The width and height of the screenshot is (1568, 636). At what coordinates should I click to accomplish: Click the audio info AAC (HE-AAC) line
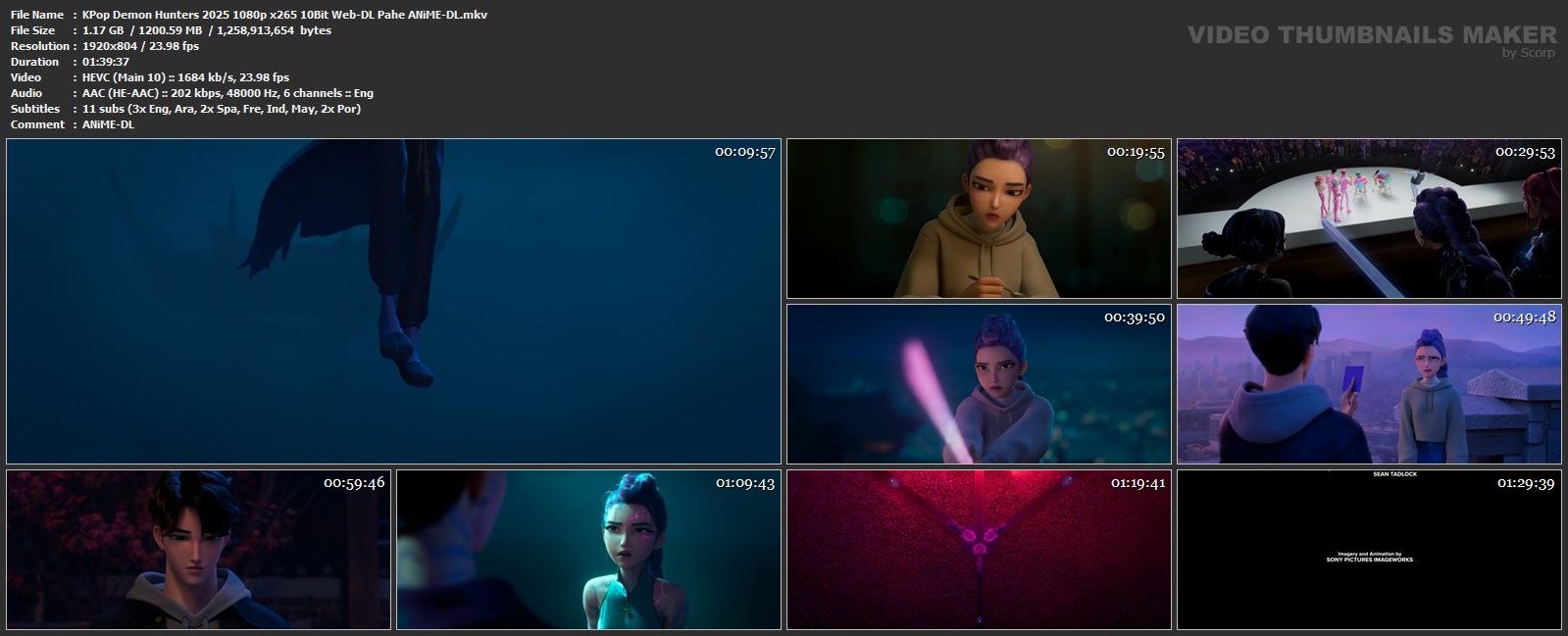tap(228, 93)
